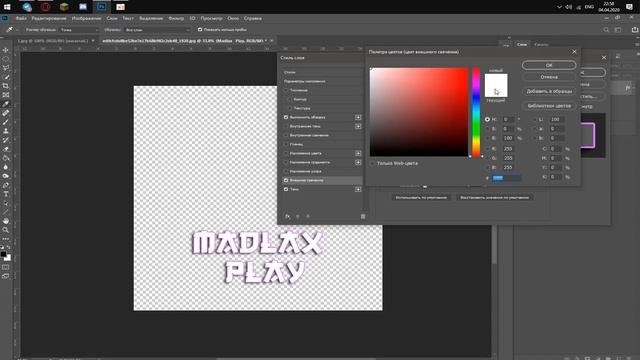Select the Lasso tool
Viewport: 640px width, 360px height.
click(6, 68)
